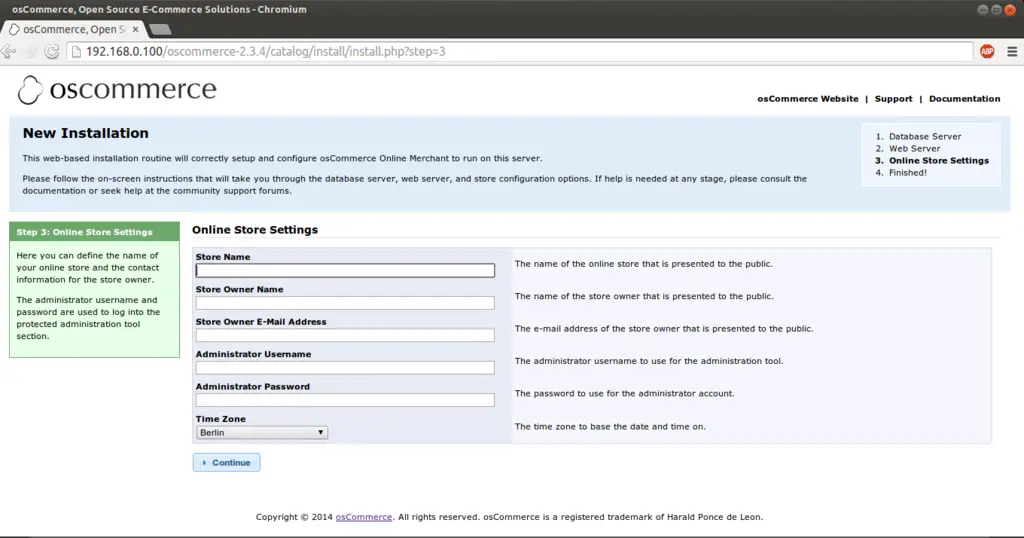Open the osCommerce footer link

pyautogui.click(x=364, y=516)
